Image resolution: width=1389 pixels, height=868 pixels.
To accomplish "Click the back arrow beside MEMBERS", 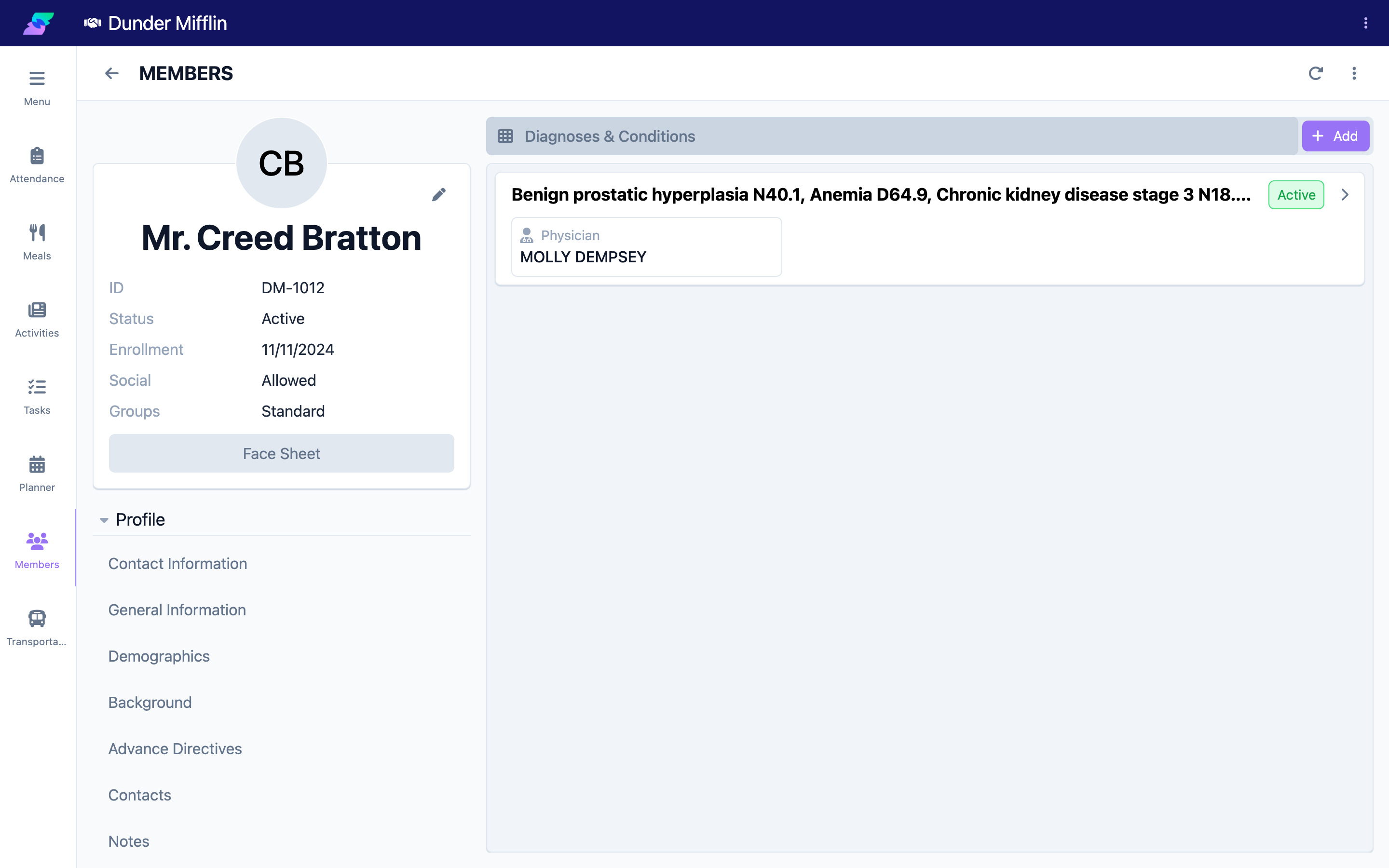I will point(111,73).
